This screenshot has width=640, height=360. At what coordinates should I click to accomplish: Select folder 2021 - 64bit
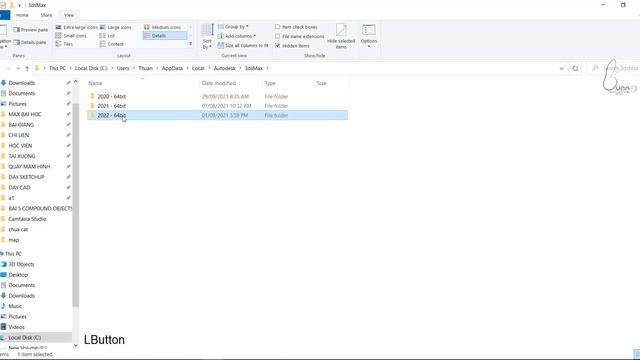coord(217,106)
